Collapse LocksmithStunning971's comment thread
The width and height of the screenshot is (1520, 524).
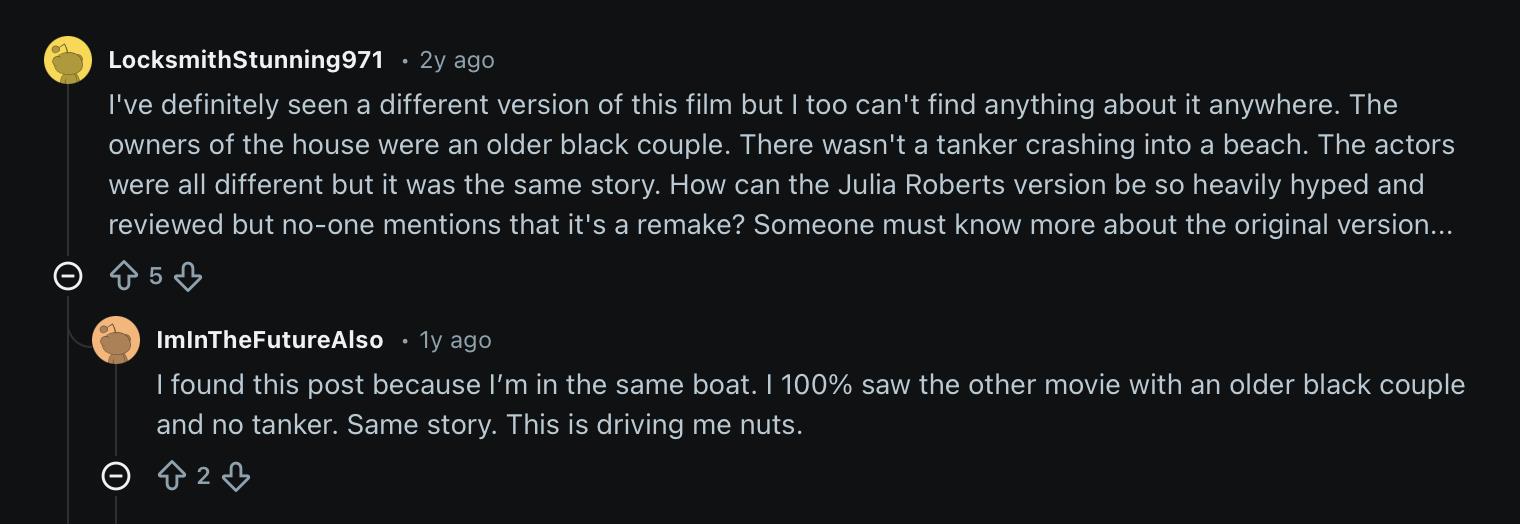(68, 275)
